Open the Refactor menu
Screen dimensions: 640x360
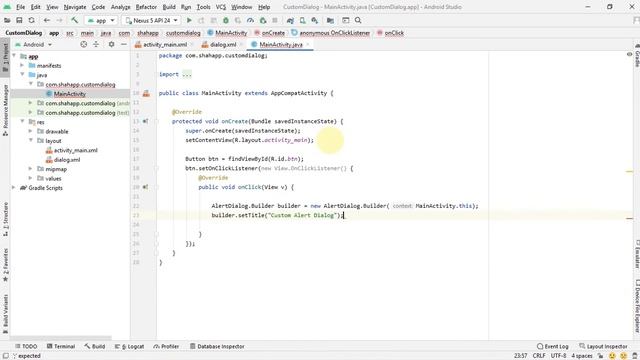(x=146, y=7)
